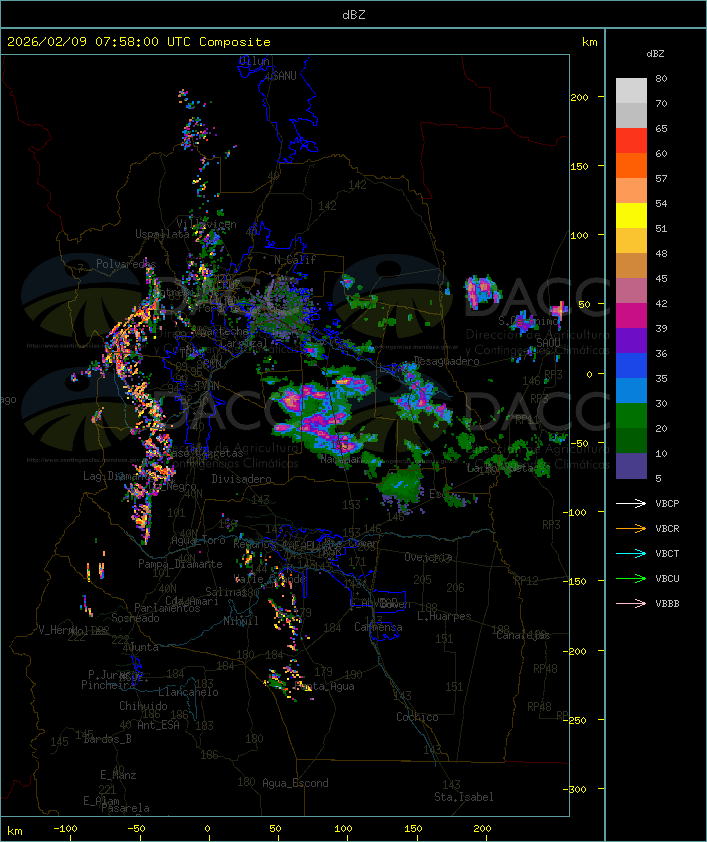
Task: Click the Chihuido place label
Action: 143,706
